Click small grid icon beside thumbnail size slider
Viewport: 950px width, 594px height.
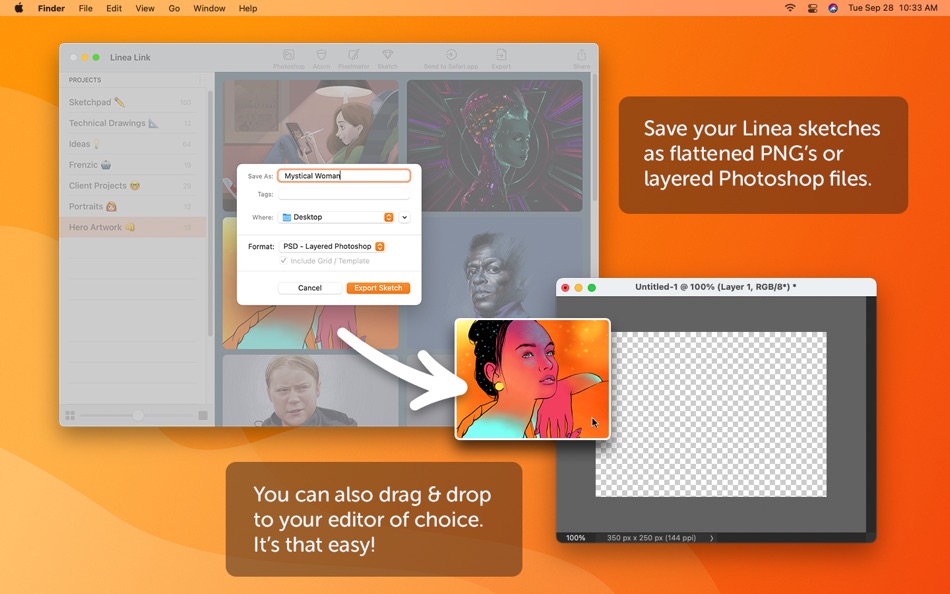click(70, 415)
